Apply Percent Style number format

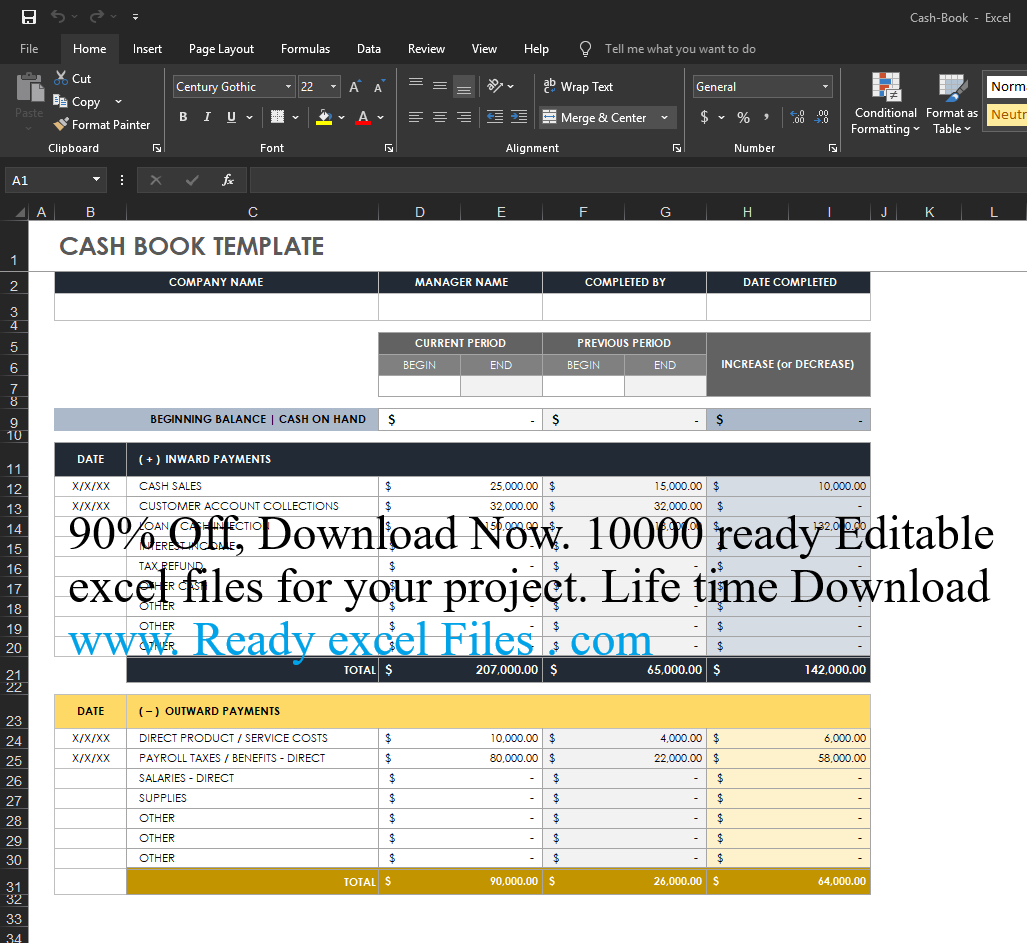coord(745,117)
